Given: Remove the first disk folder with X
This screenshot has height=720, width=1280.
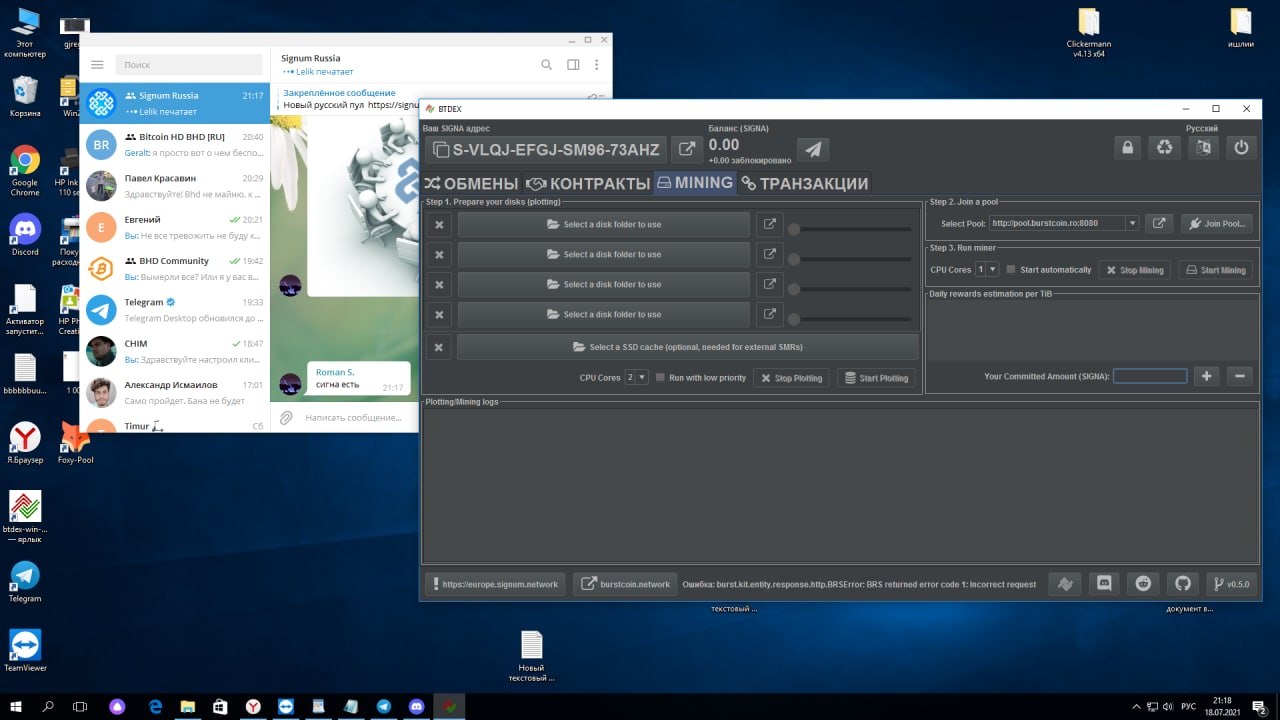Looking at the screenshot, I should click(439, 225).
